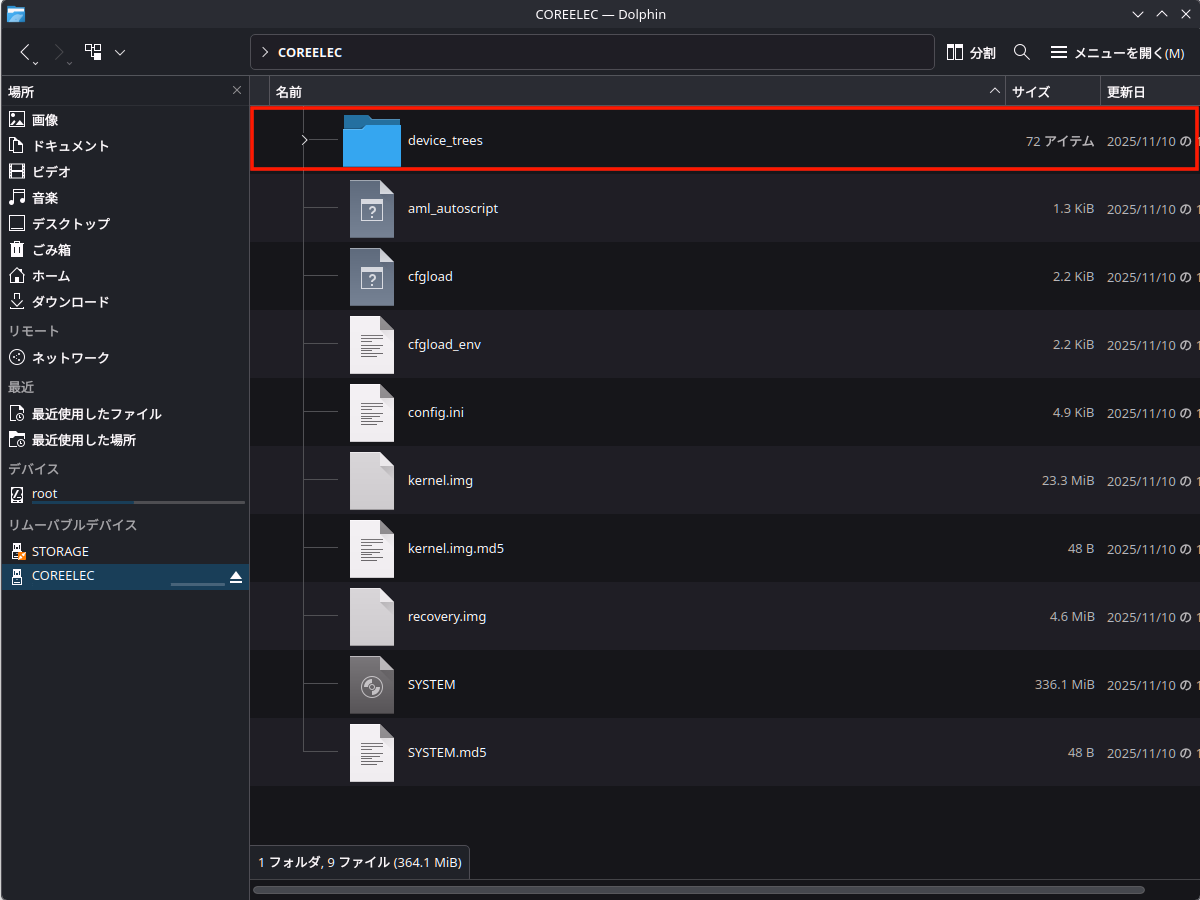Select aml_autoscript file icon
The width and height of the screenshot is (1200, 900).
[x=372, y=208]
